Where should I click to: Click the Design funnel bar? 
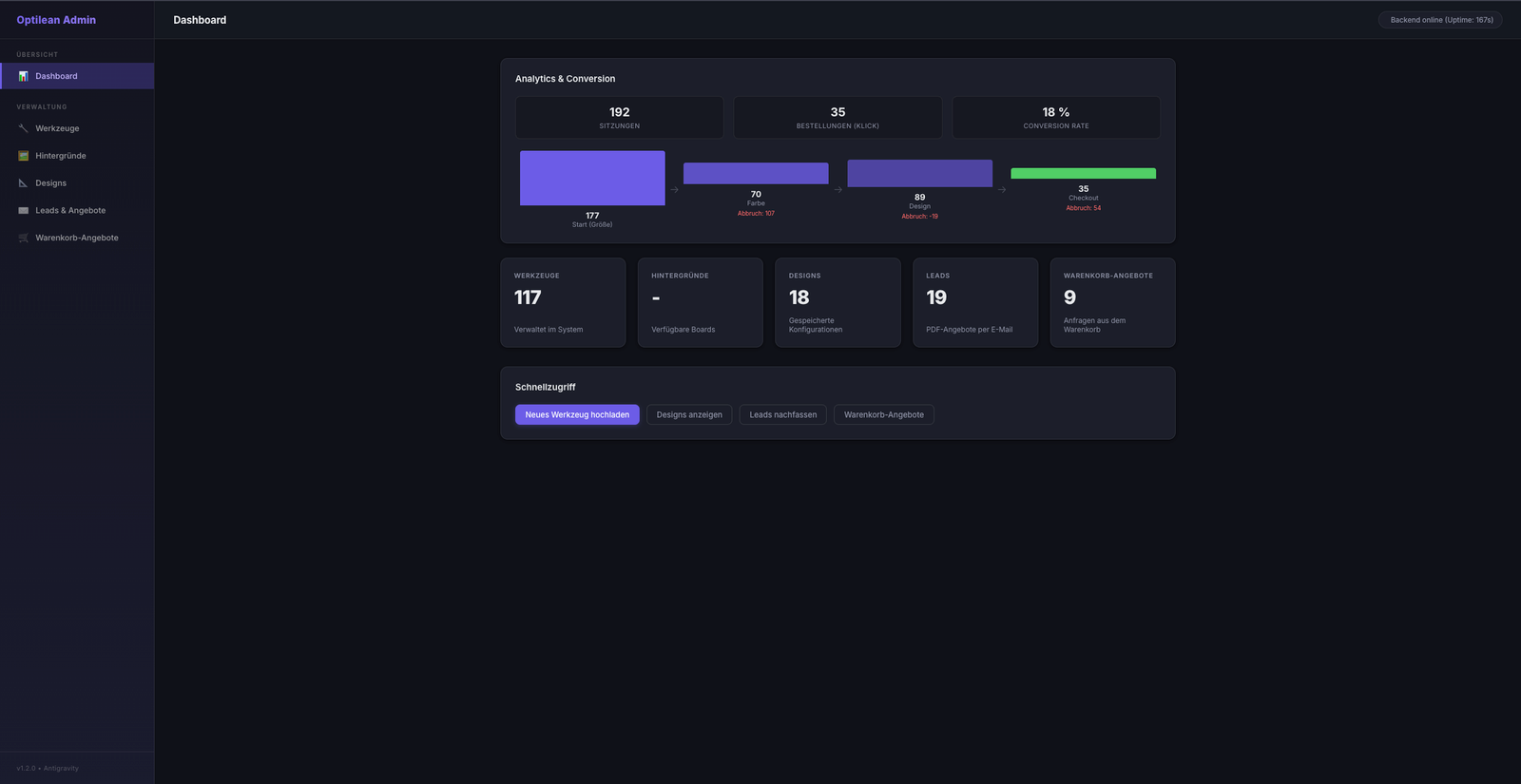pos(919,173)
